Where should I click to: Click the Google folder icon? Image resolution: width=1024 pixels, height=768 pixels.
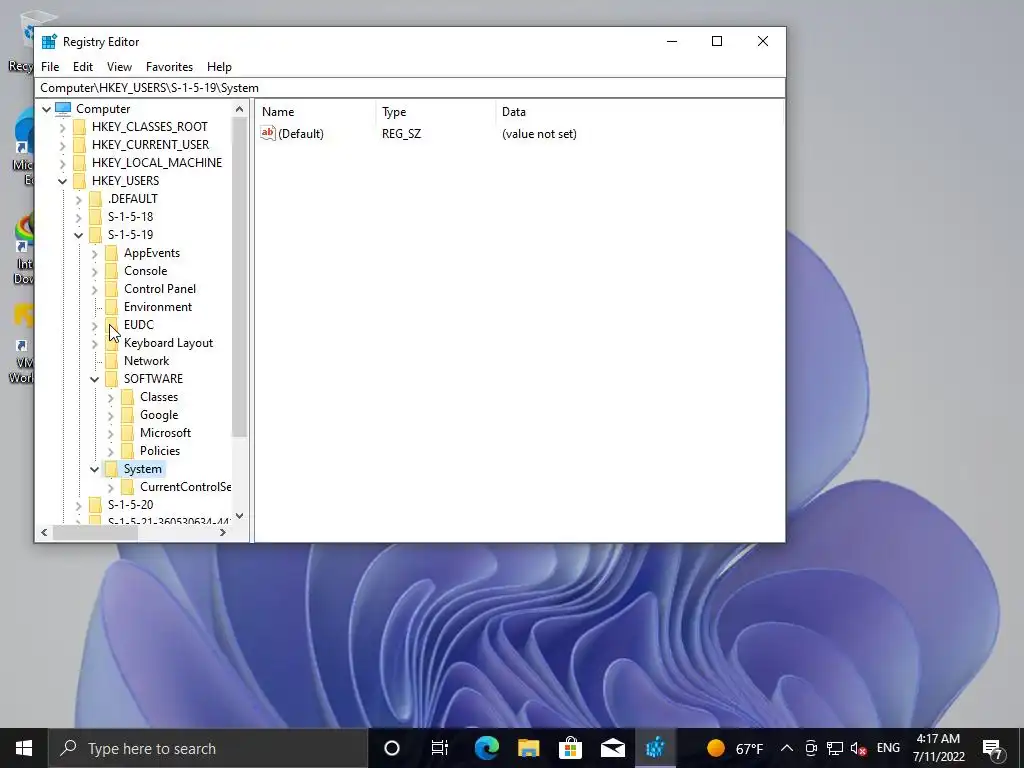tap(127, 415)
